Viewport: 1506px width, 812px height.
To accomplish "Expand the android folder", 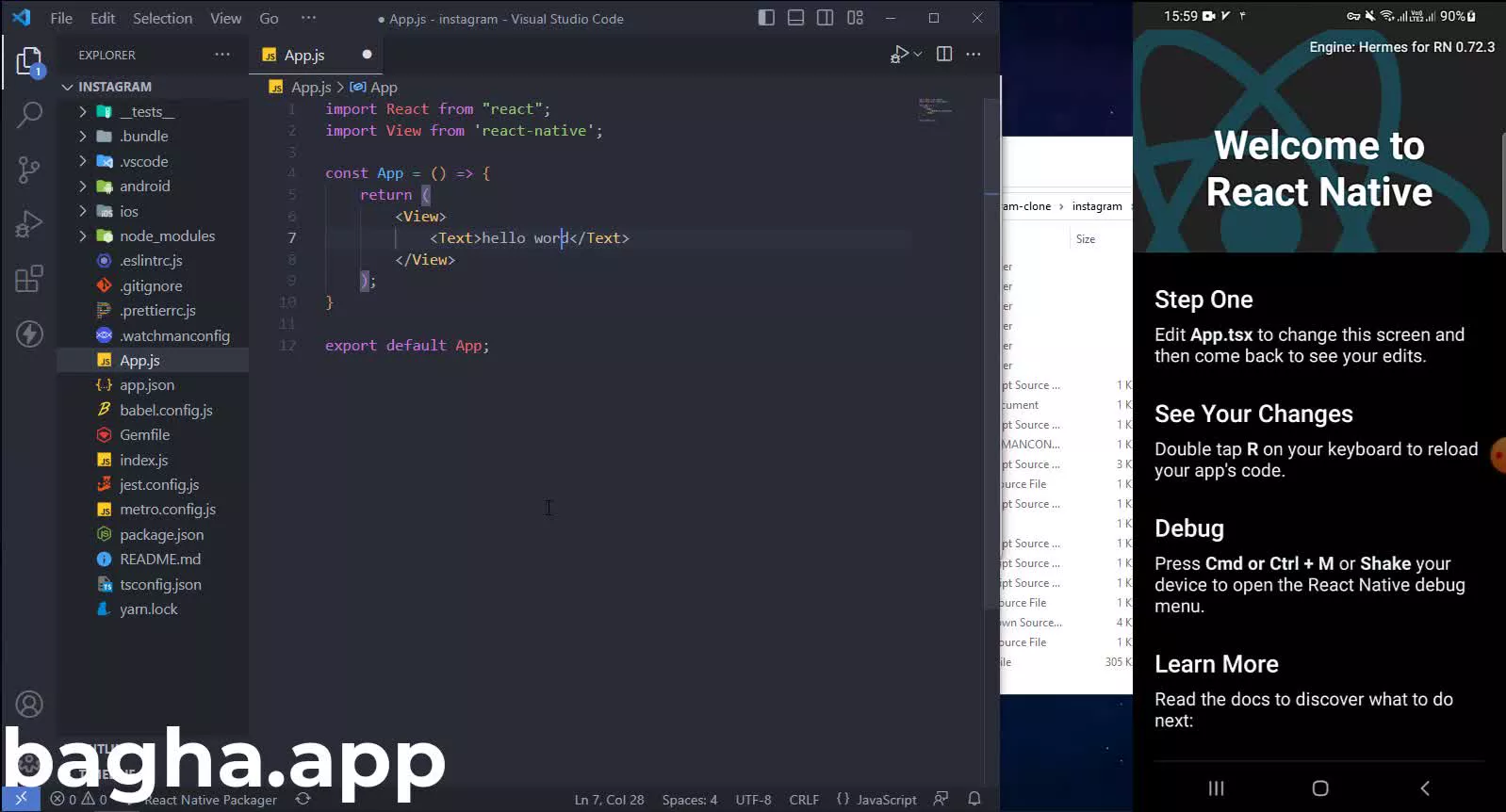I will point(153,186).
